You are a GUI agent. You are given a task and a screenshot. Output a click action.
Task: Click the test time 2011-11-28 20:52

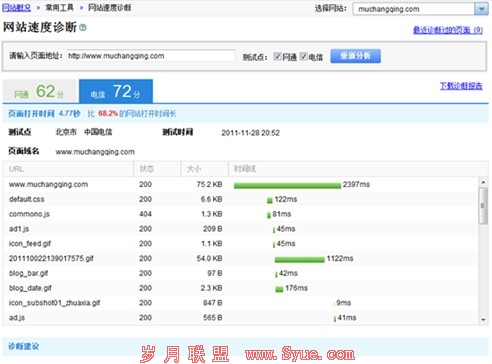tap(250, 133)
